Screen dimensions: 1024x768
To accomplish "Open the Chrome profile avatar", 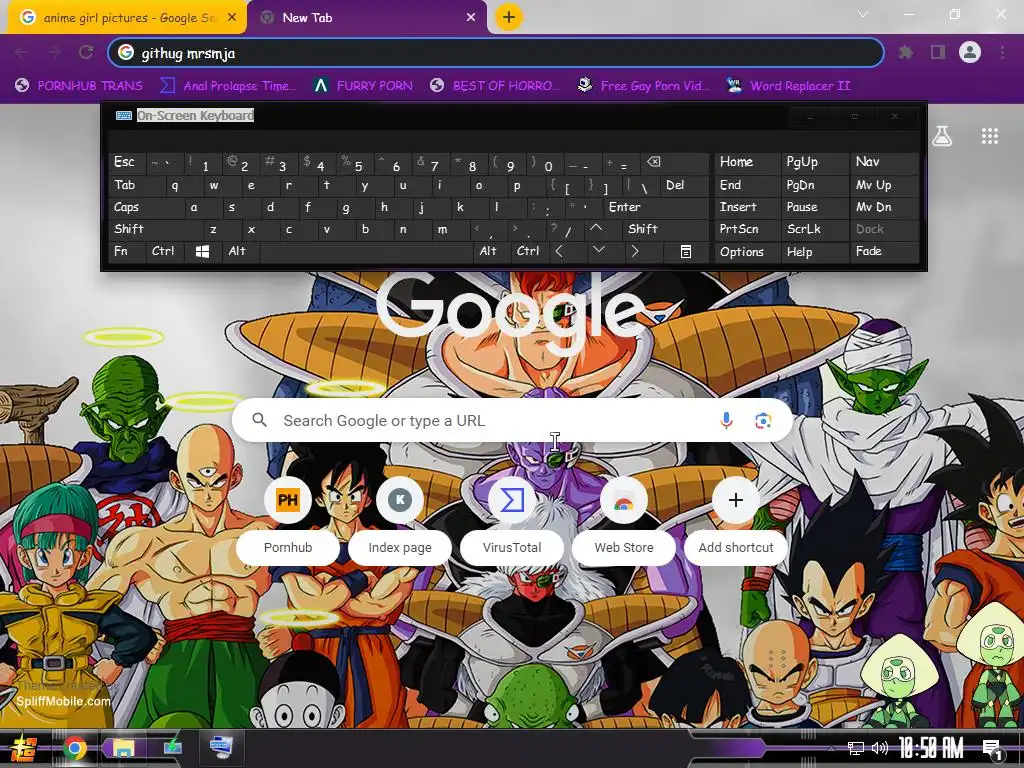I will pyautogui.click(x=970, y=52).
